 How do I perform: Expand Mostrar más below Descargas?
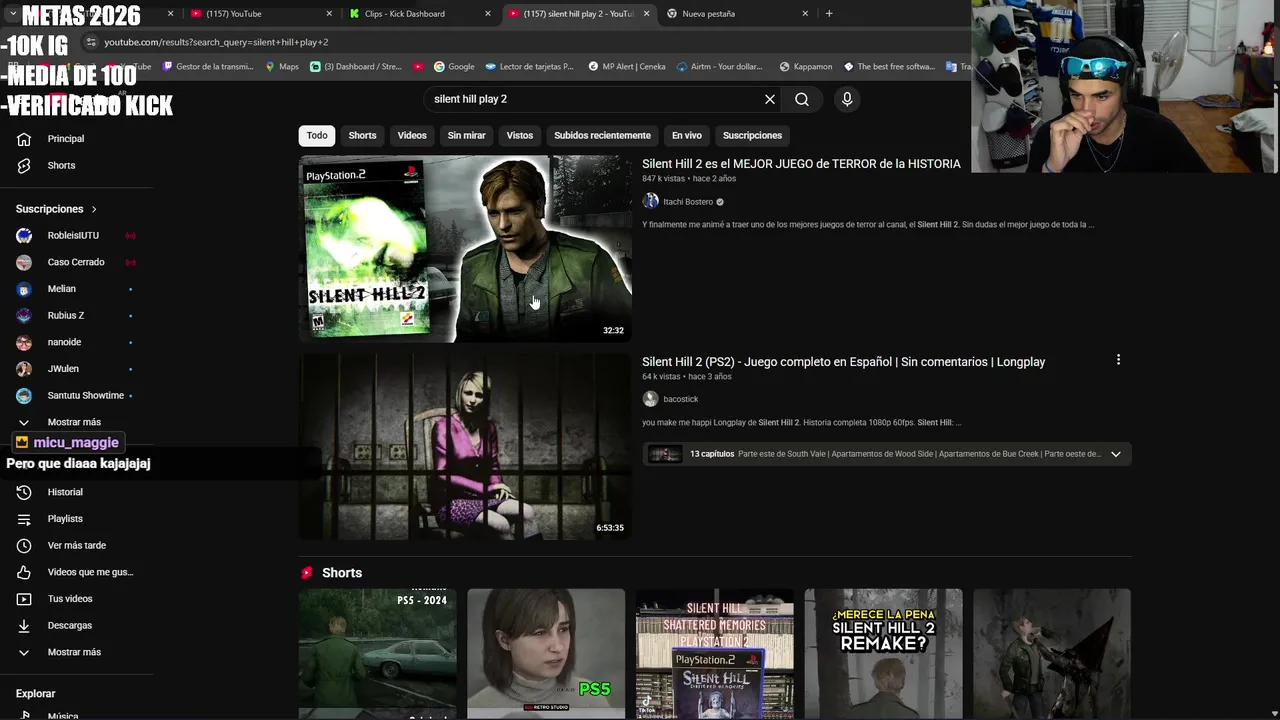point(74,652)
